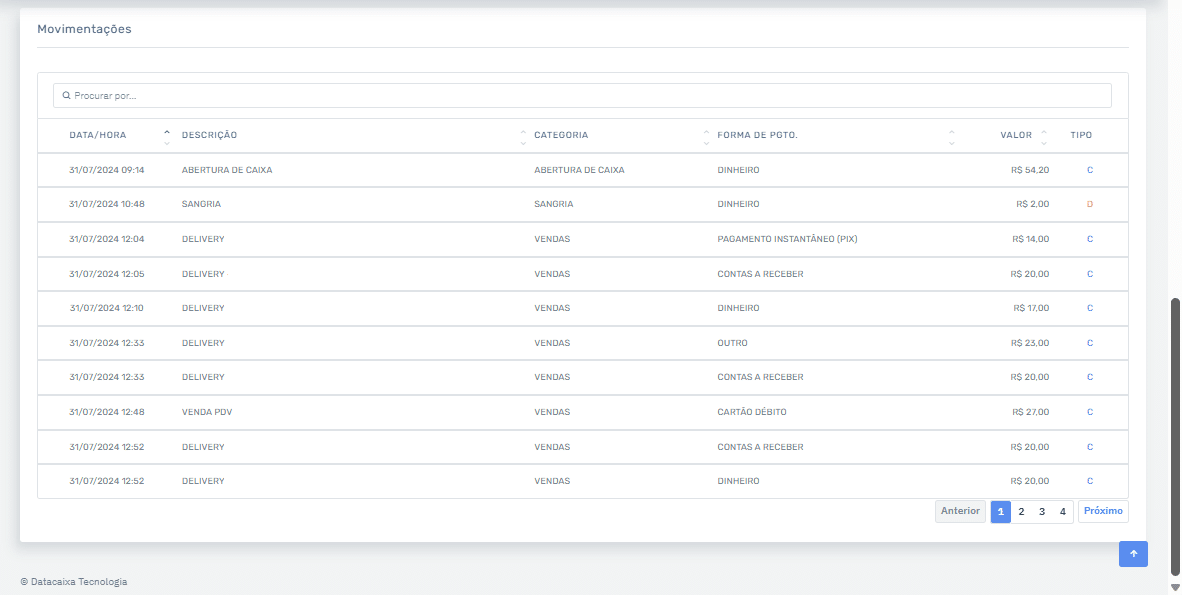Viewport: 1182px width, 595px height.
Task: Click the red D type in Sangria row
Action: (1090, 204)
